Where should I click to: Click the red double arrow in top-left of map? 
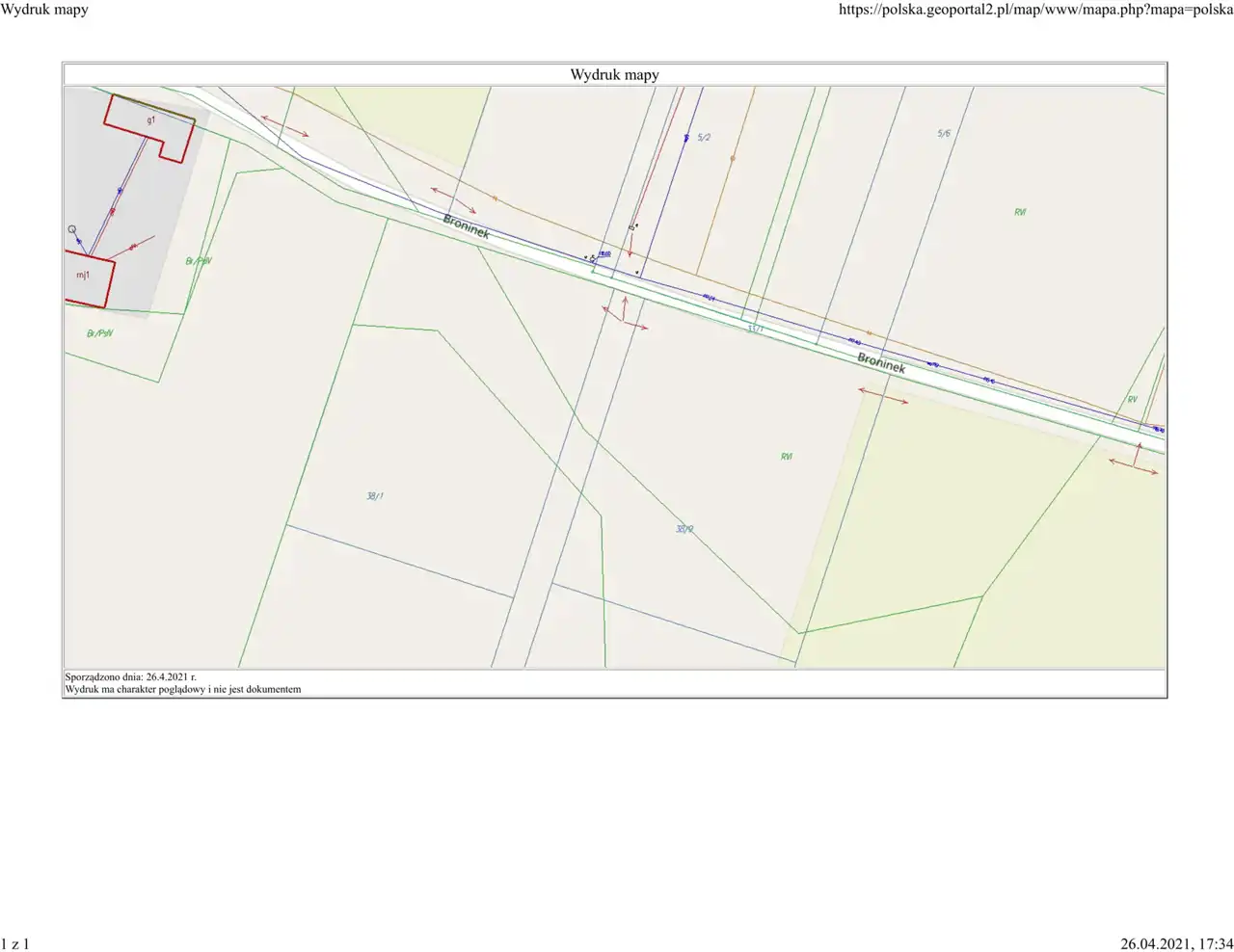point(284,125)
